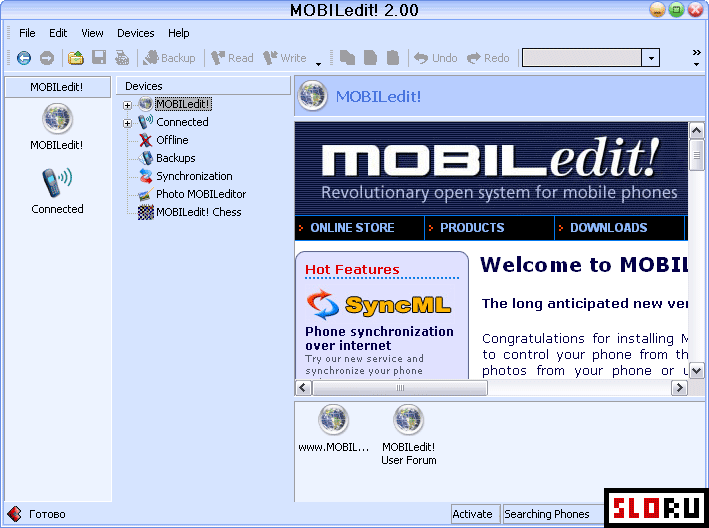The height and width of the screenshot is (528, 709).
Task: Select MOBILedit! Chess in the Devices tree
Action: 199,212
